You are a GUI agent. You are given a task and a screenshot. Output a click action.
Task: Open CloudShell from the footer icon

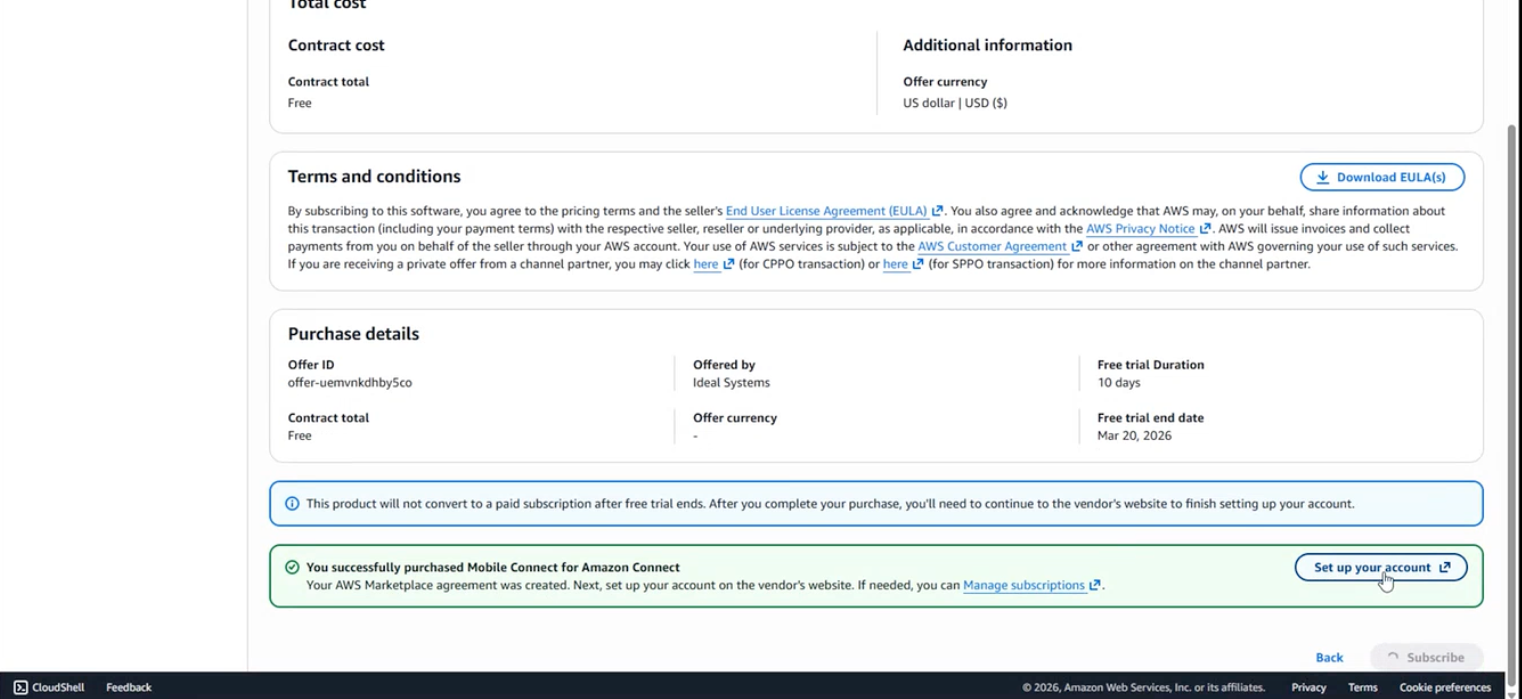point(20,687)
